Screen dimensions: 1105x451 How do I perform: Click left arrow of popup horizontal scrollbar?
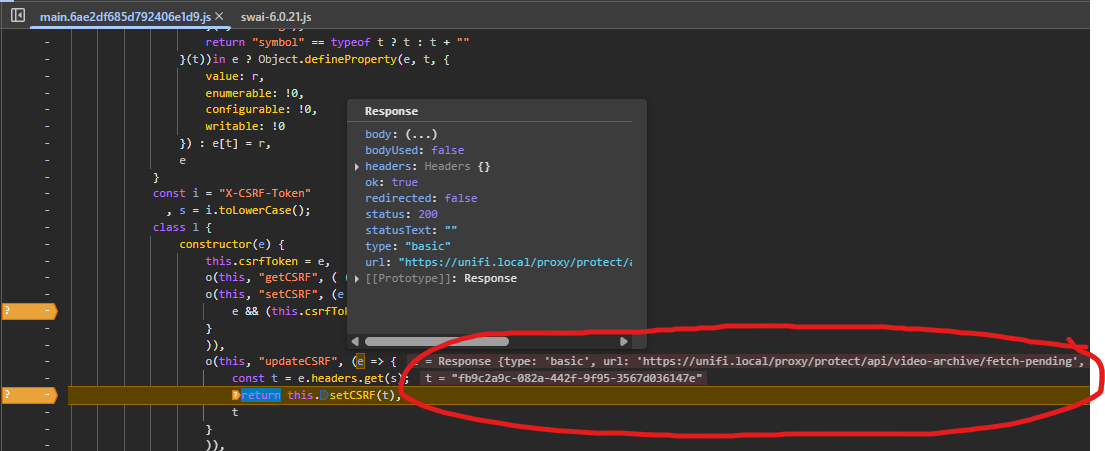click(355, 341)
